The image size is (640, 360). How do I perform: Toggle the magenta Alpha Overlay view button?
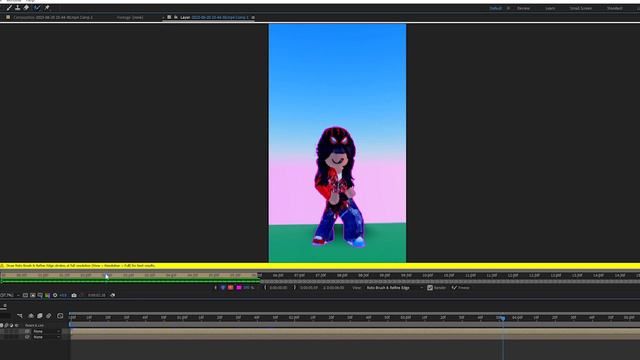click(239, 288)
